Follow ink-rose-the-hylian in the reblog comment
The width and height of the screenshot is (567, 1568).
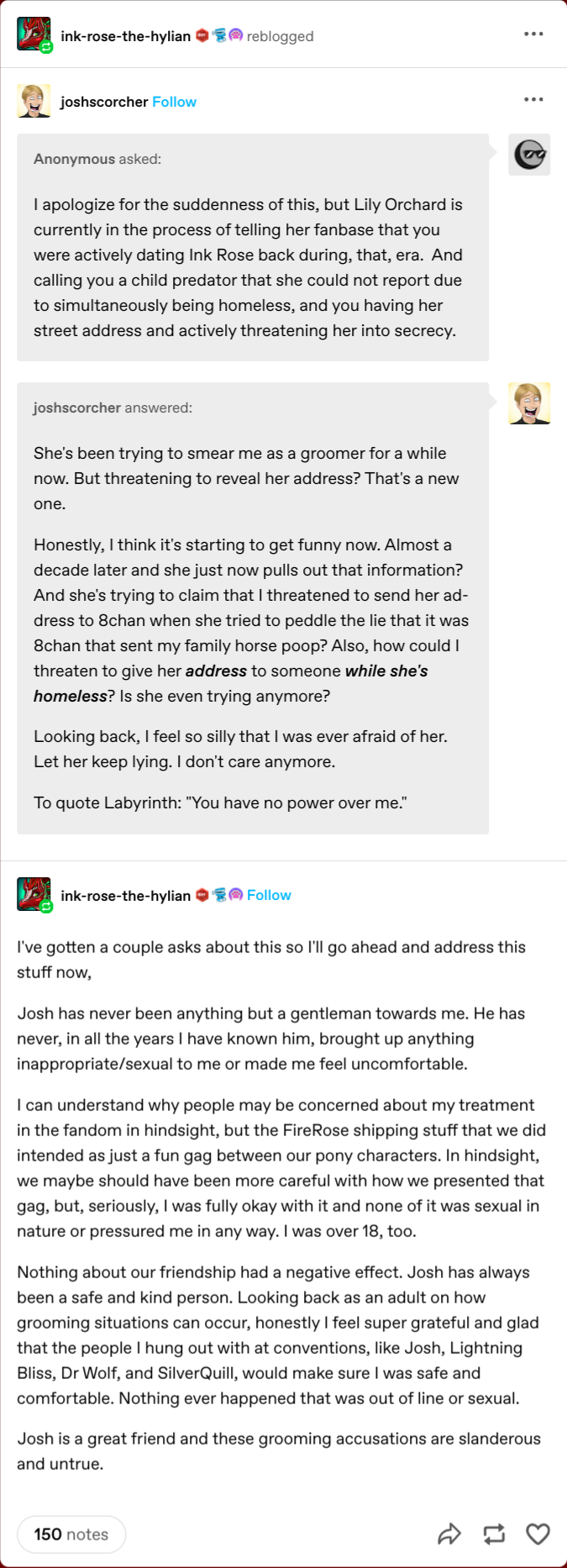pos(269,895)
